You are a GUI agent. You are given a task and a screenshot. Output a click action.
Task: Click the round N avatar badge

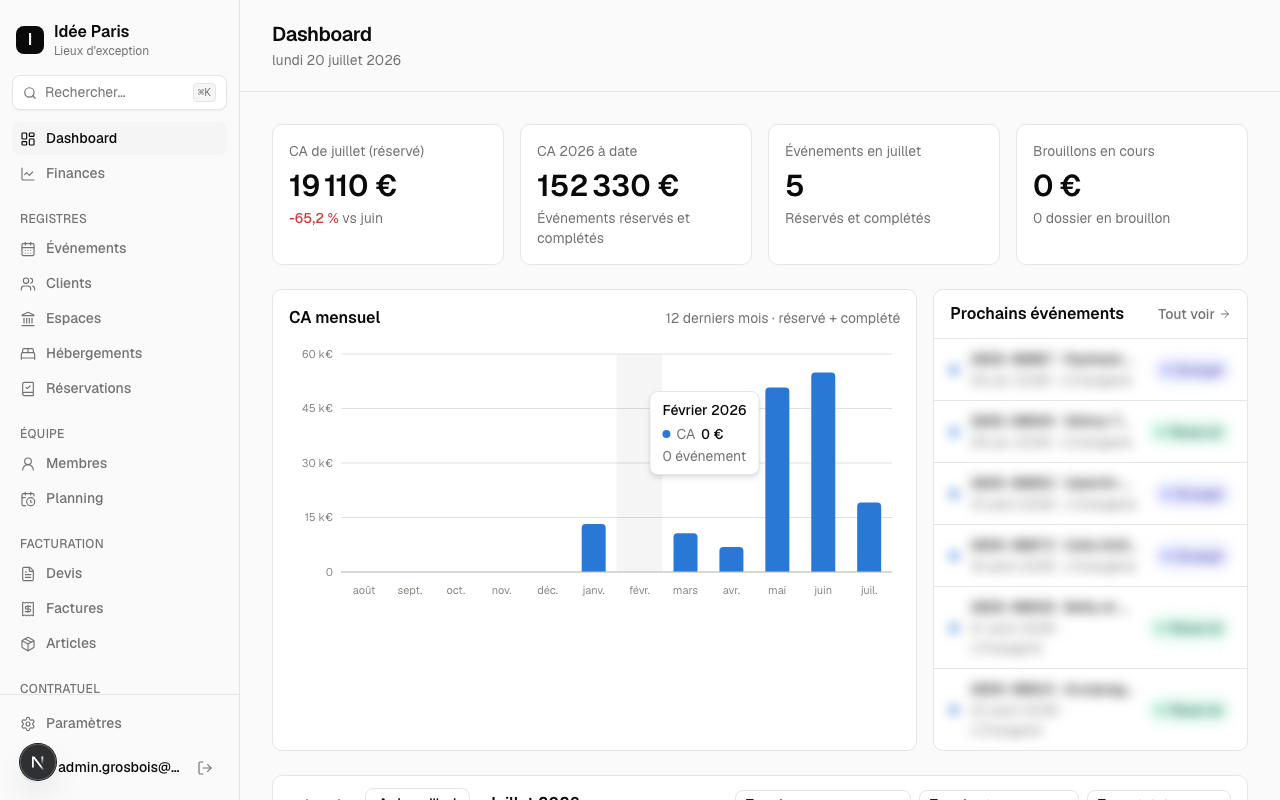coord(38,762)
